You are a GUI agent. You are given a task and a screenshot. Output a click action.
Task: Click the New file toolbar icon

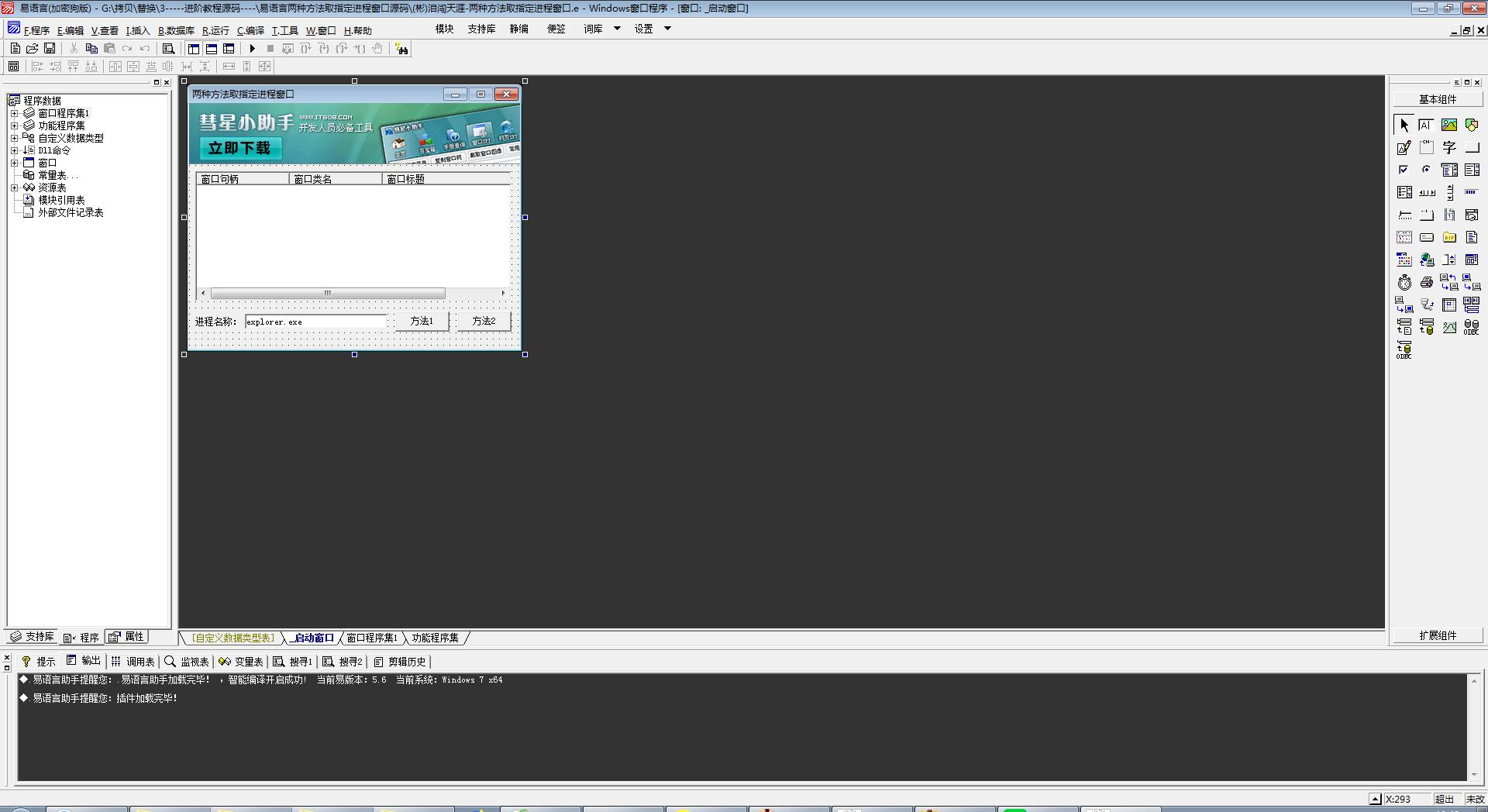tap(15, 48)
